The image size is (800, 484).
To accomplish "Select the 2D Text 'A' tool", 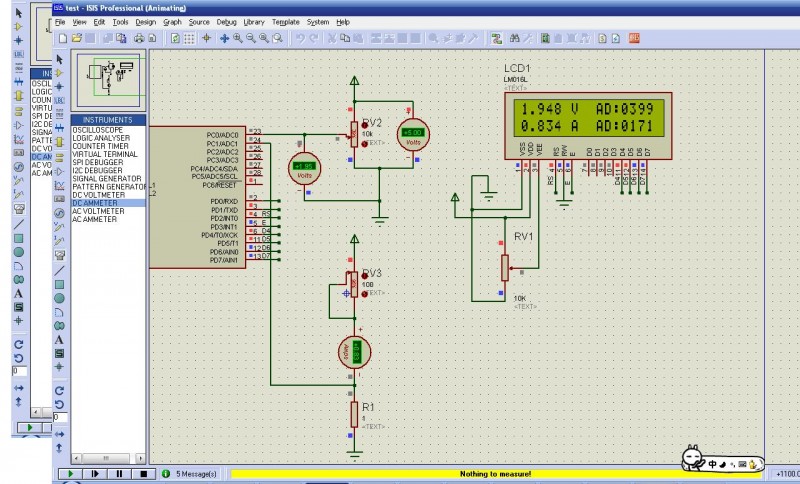I will [x=60, y=340].
